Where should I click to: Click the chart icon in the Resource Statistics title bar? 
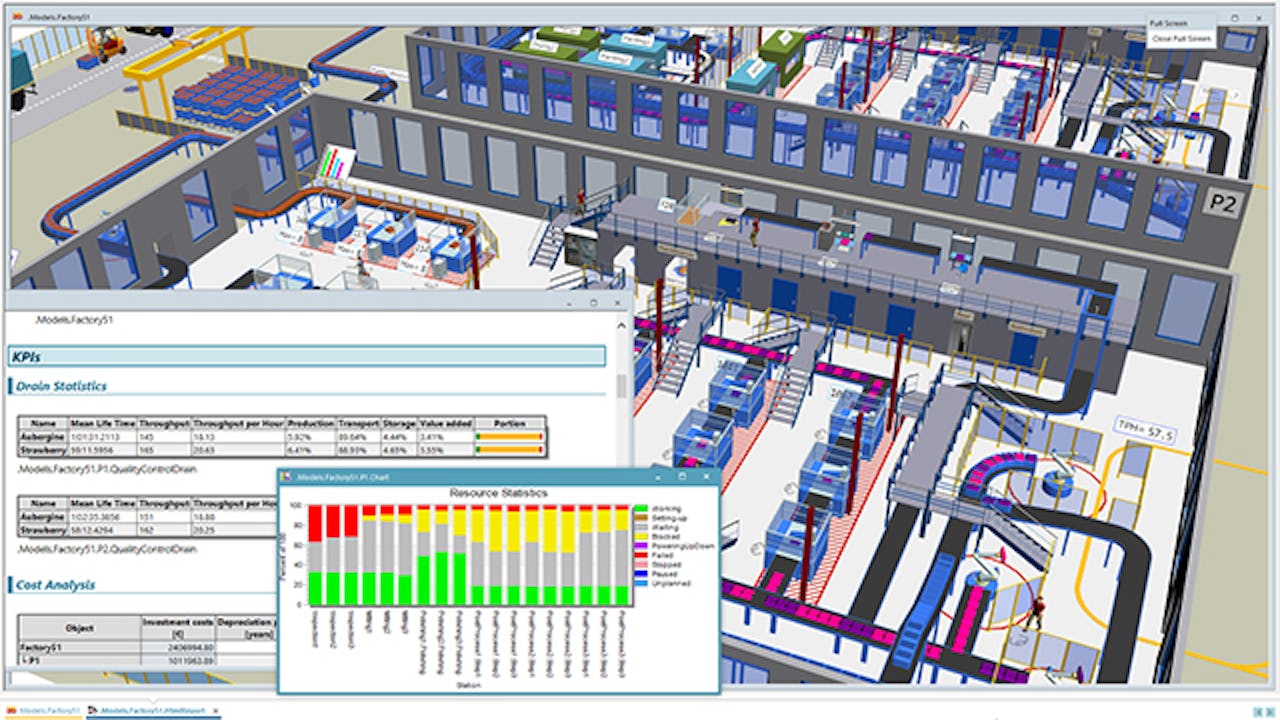(286, 478)
